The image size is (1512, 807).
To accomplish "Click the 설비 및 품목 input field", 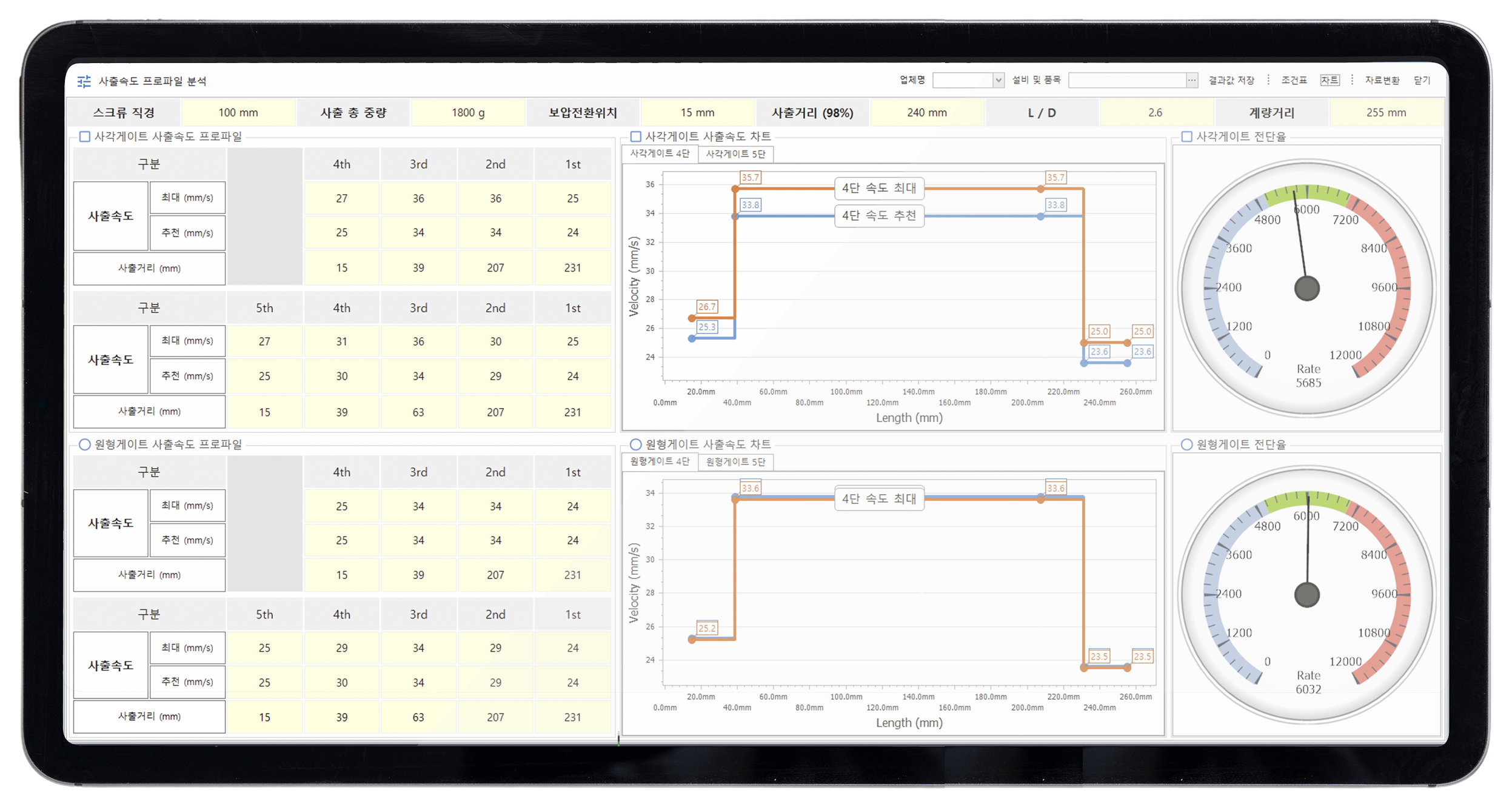I will coord(1126,80).
